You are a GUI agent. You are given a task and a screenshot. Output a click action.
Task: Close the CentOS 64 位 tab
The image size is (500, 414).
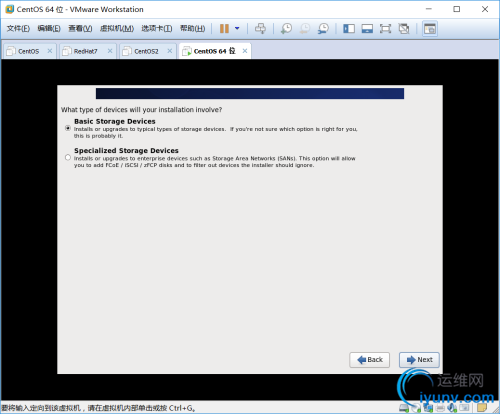245,51
